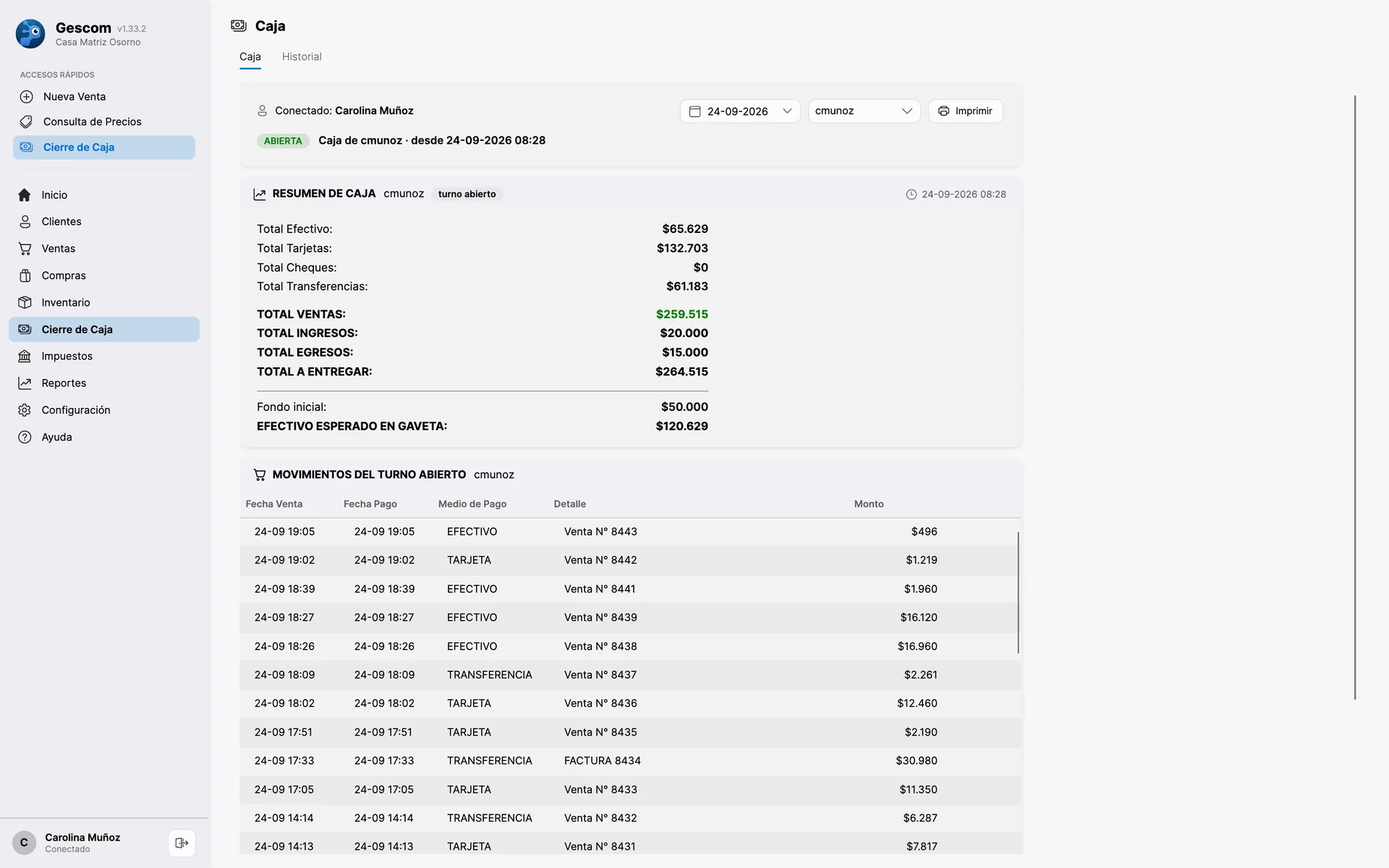Viewport: 1389px width, 868px height.
Task: Click the Imprimir button
Action: pos(965,111)
